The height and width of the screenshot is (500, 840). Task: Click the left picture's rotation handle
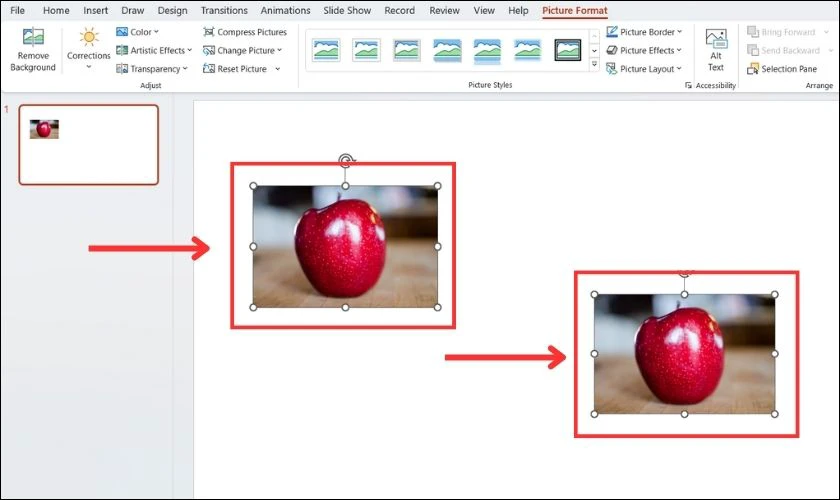(346, 160)
